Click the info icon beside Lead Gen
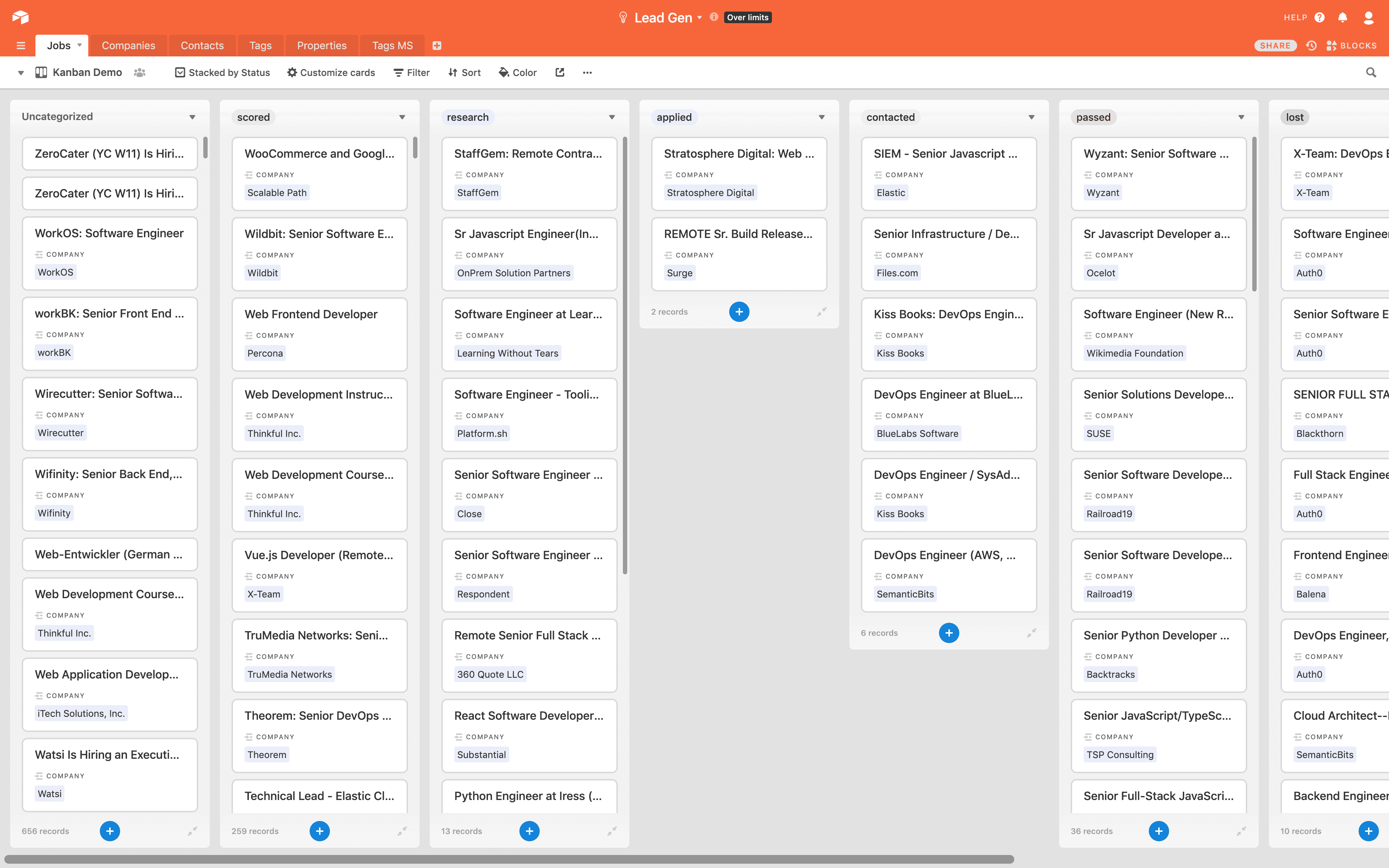Screen dimensions: 1389x868 tap(714, 17)
